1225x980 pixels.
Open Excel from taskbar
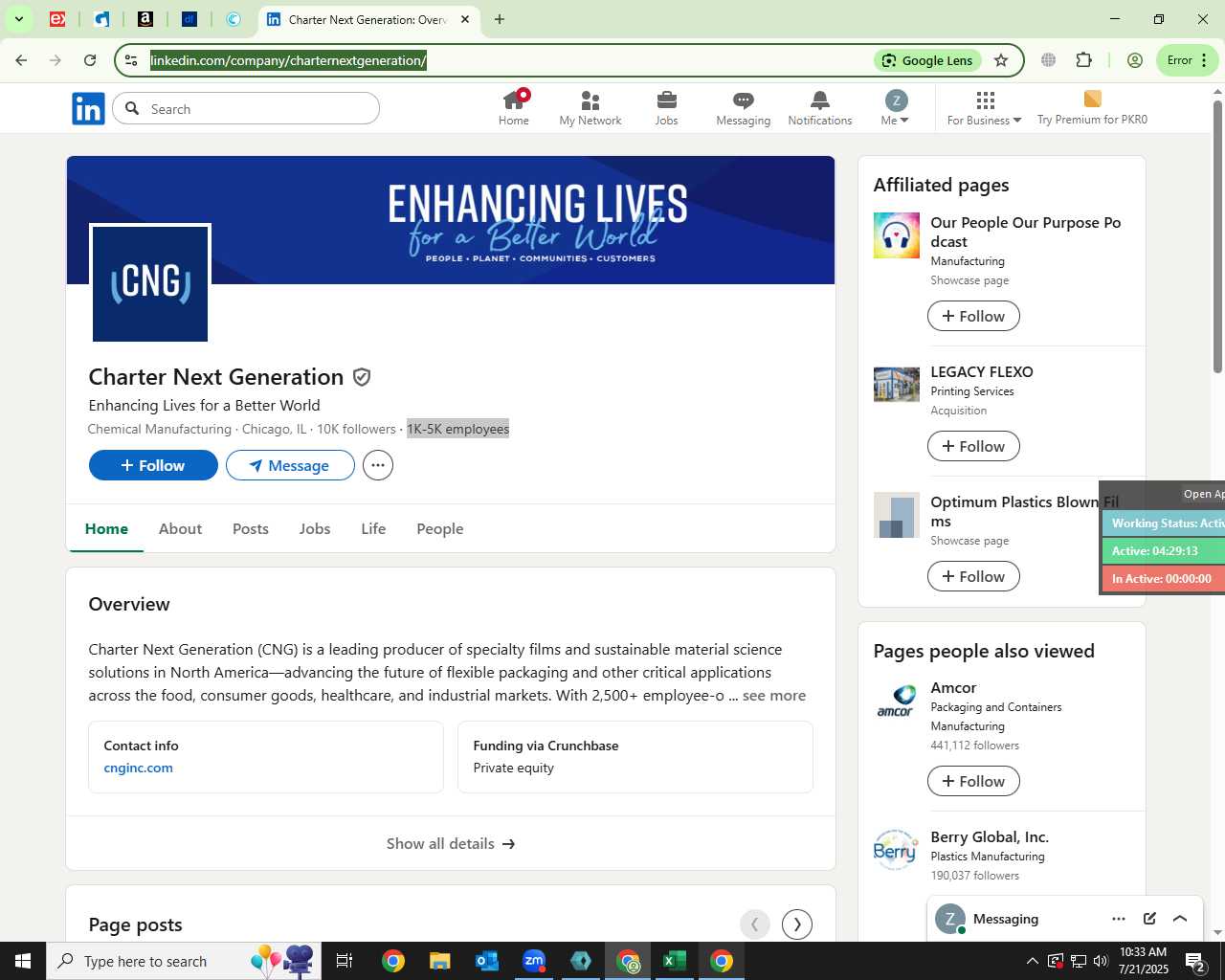coord(675,961)
